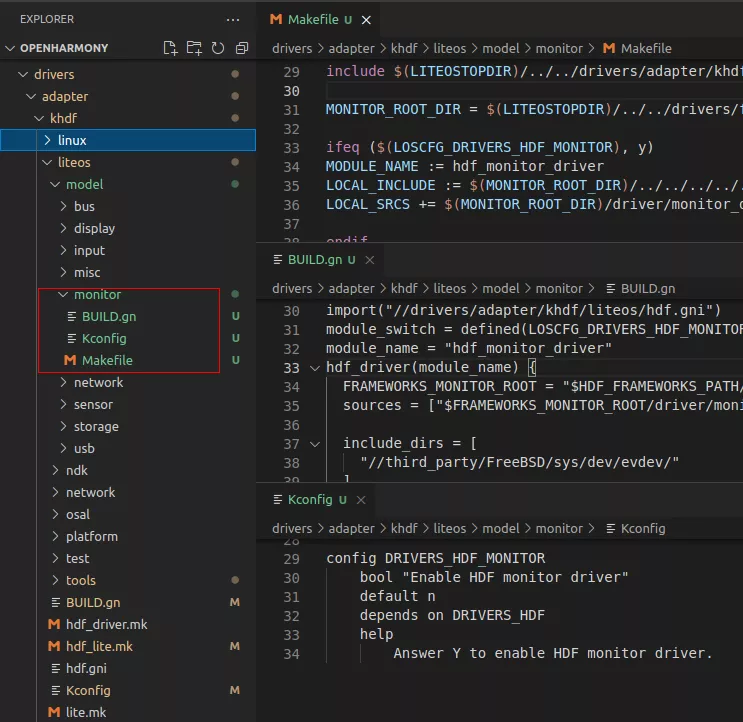Expand the platform folder

128,536
